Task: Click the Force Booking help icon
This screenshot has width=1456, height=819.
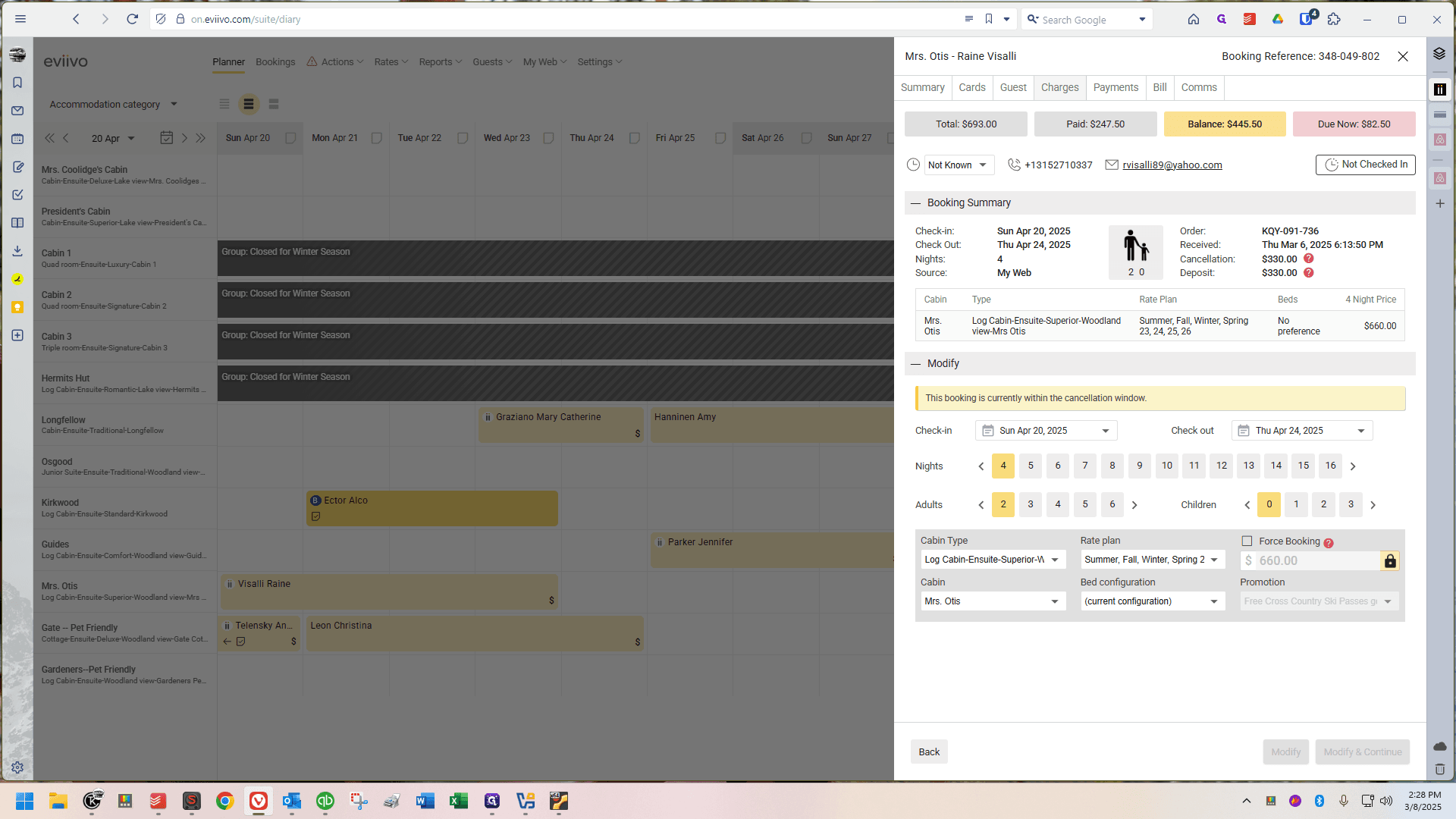Action: (1329, 543)
